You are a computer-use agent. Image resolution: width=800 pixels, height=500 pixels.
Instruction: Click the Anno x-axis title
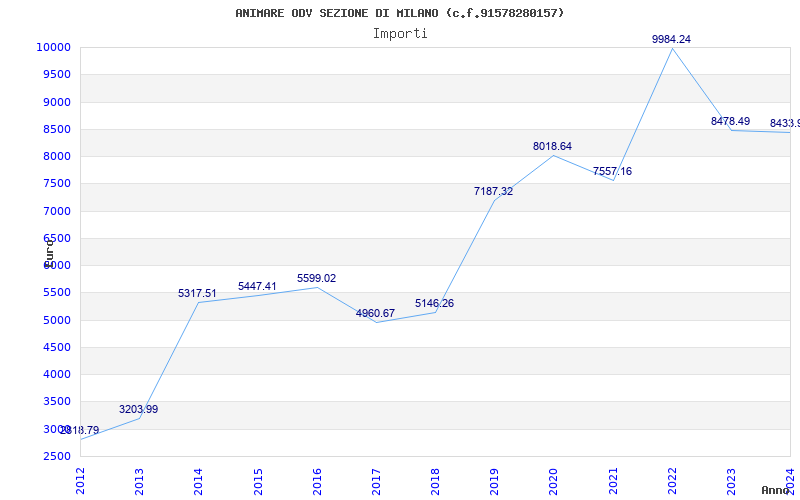[775, 490]
